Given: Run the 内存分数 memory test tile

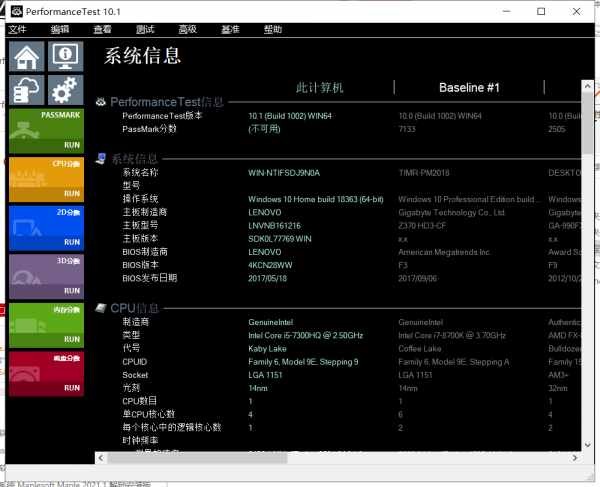Looking at the screenshot, I should pyautogui.click(x=46, y=325).
